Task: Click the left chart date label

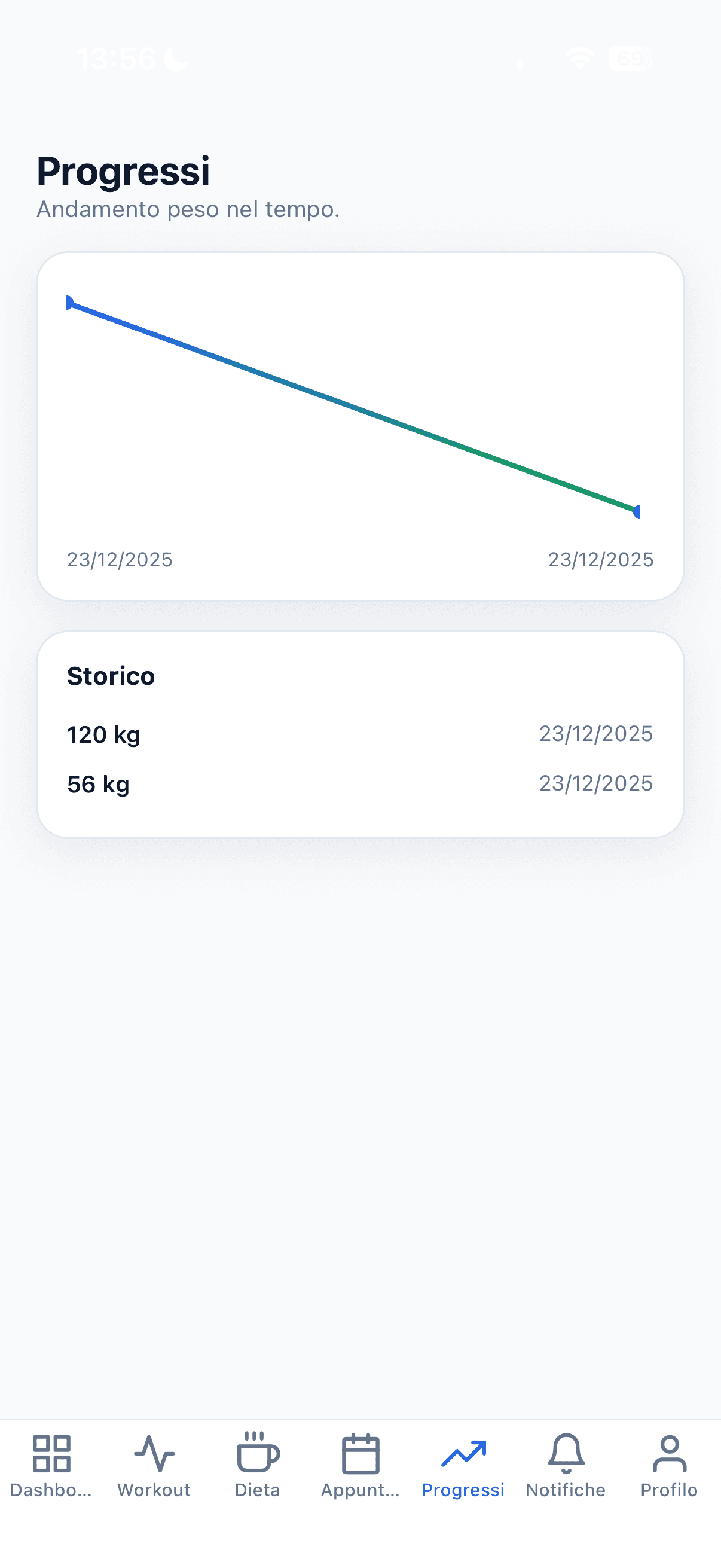Action: click(x=120, y=559)
